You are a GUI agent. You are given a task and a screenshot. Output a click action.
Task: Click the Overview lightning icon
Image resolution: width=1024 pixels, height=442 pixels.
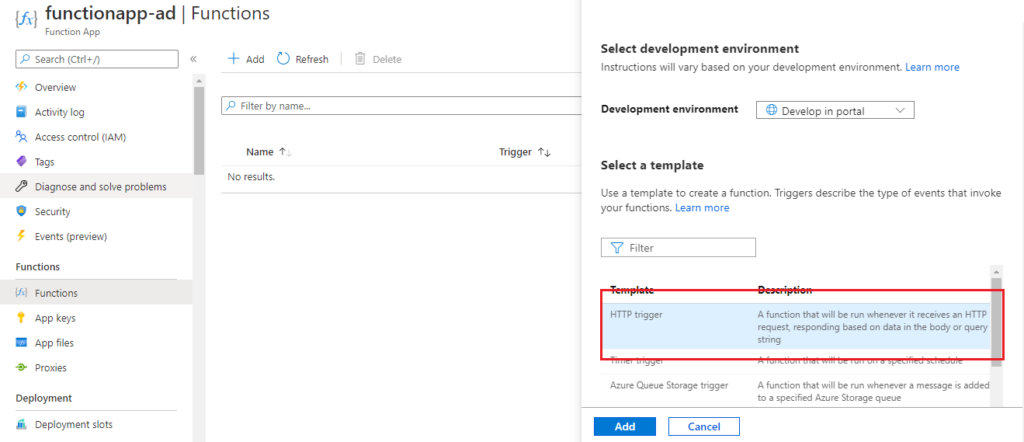(x=22, y=87)
